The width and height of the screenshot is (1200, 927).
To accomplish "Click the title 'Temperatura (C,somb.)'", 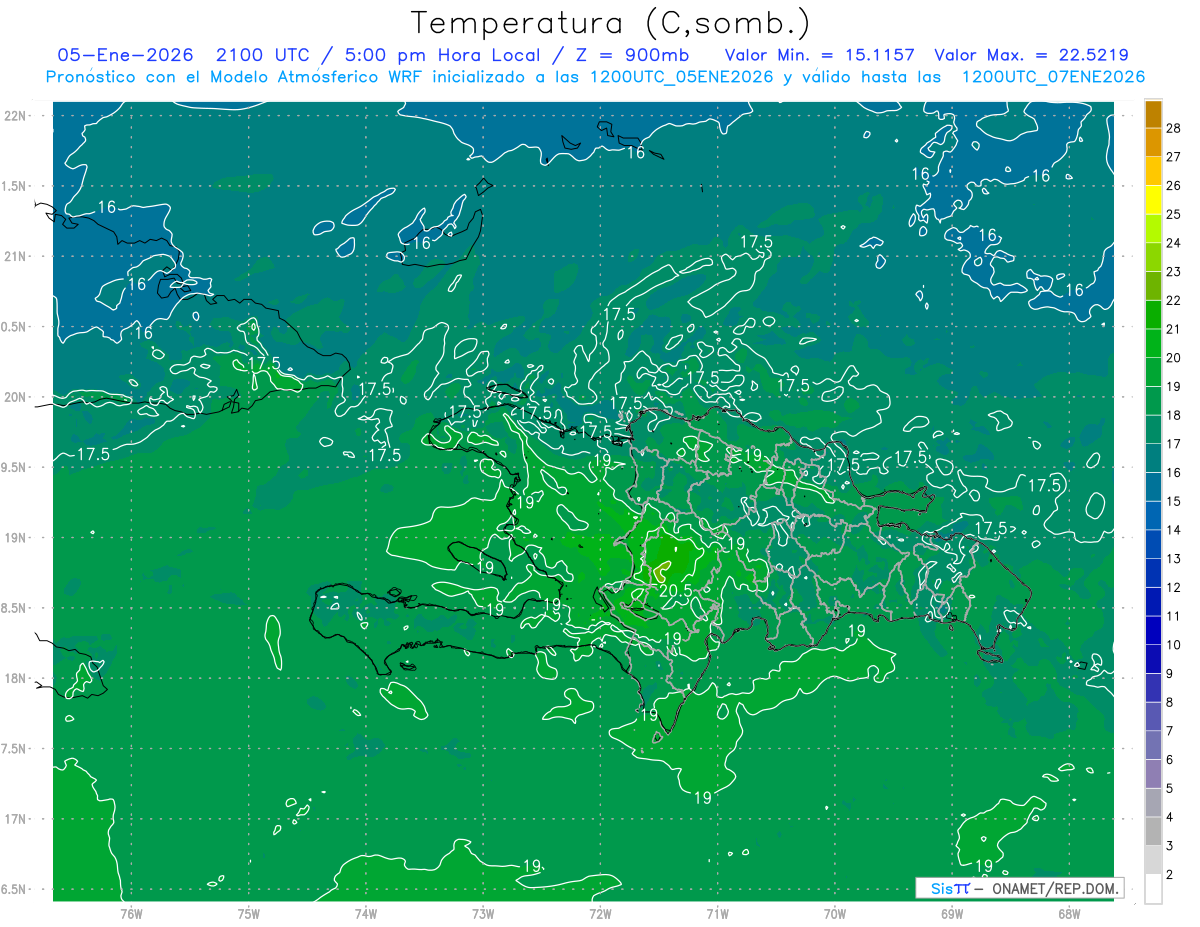I will click(610, 23).
